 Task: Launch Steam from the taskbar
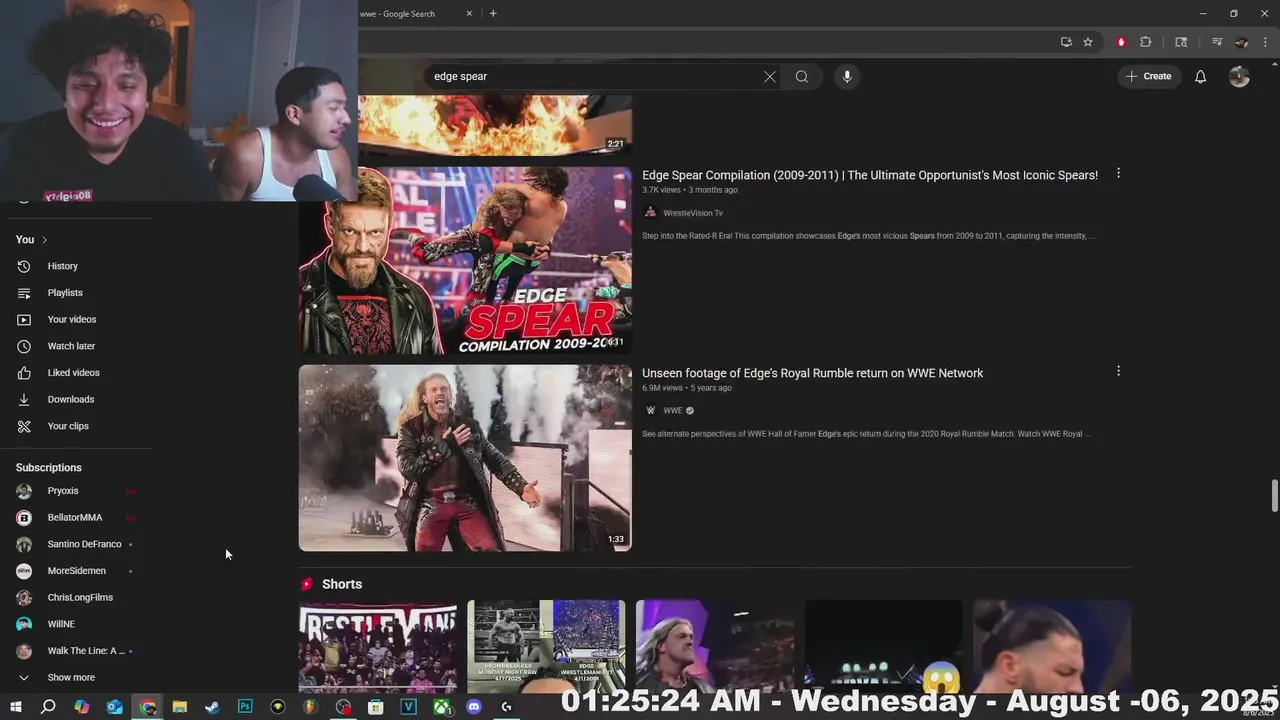pyautogui.click(x=212, y=707)
